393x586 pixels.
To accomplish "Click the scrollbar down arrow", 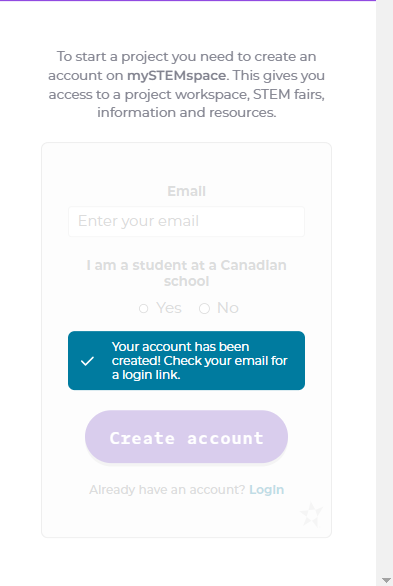I will pos(386,580).
